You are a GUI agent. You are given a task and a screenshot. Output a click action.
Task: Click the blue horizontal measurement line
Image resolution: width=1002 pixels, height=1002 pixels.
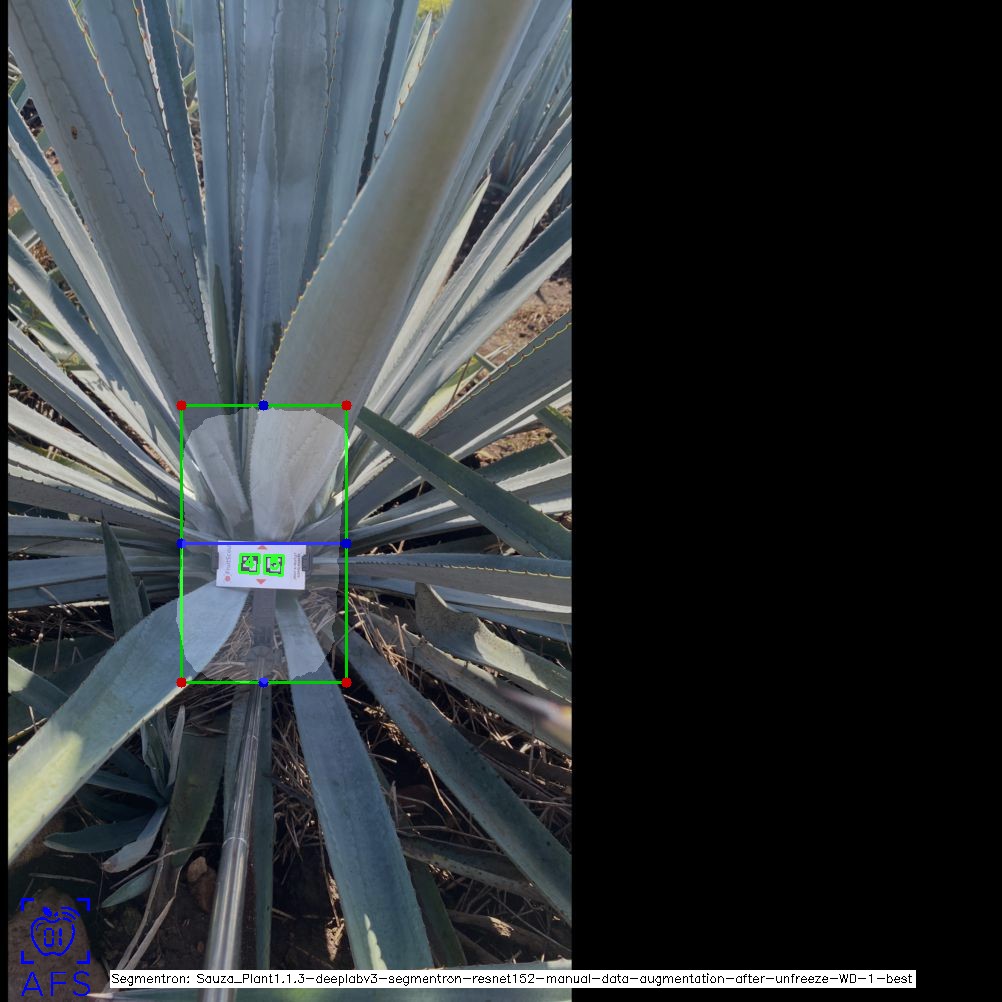pos(300,543)
